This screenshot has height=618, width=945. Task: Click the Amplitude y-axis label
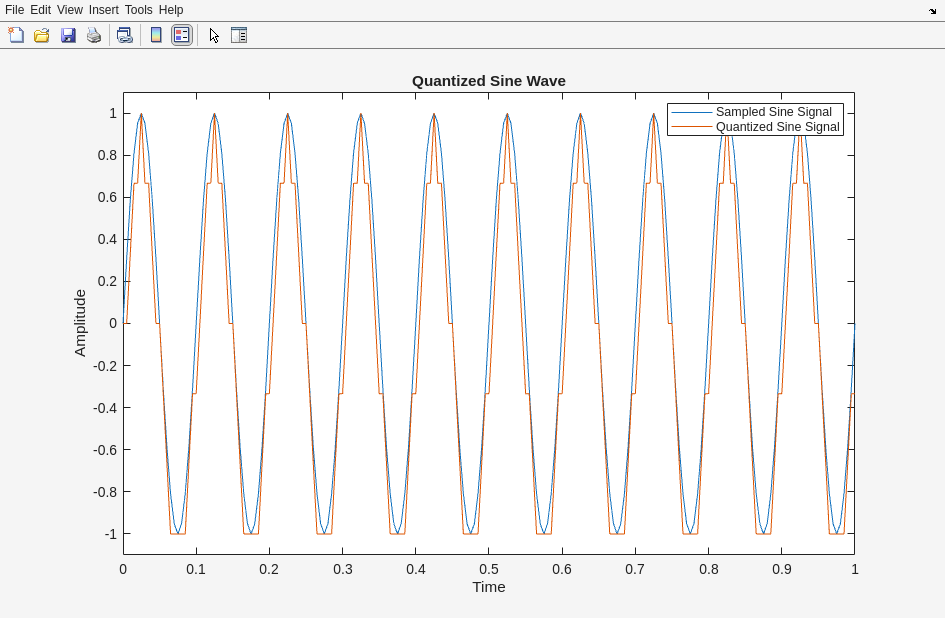[x=80, y=323]
